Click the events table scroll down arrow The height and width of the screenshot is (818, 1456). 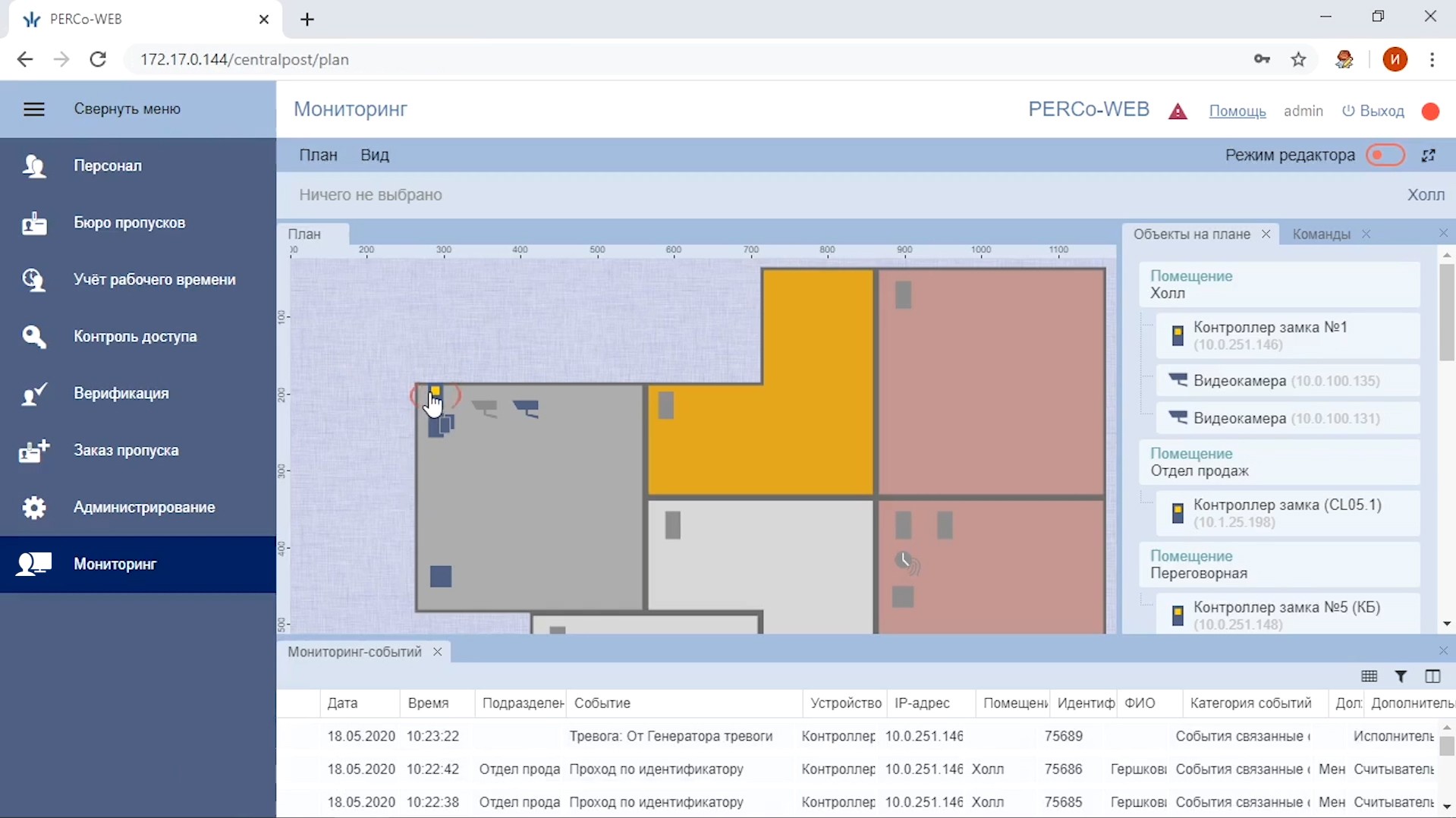pos(1446,808)
